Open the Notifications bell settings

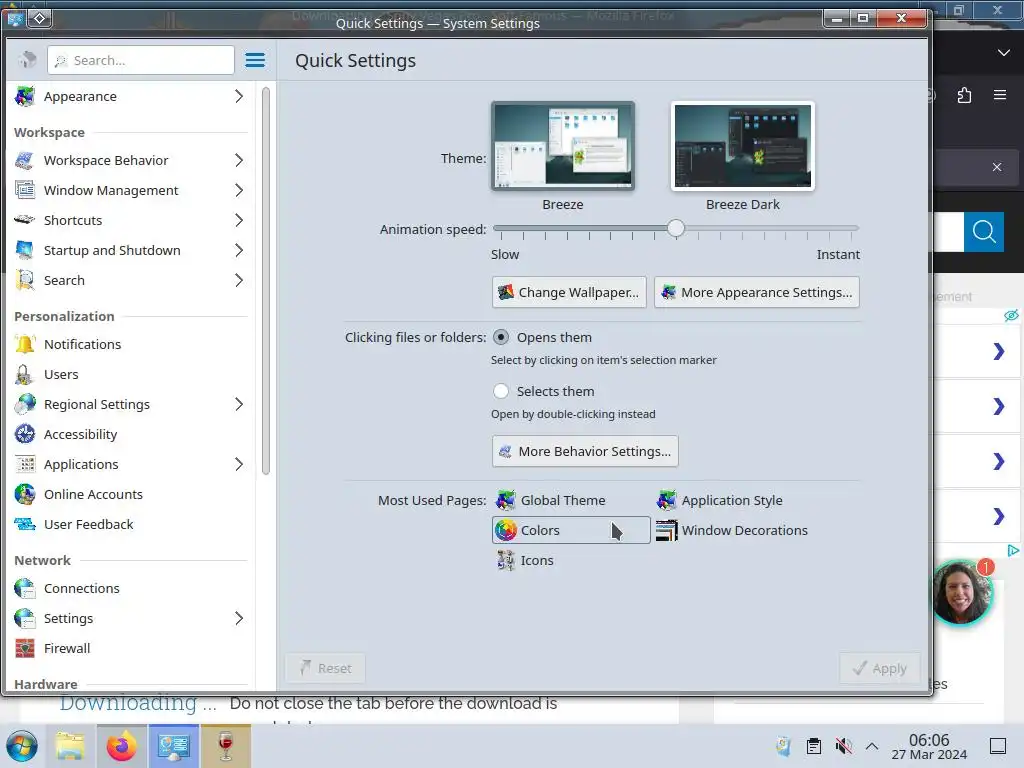(x=25, y=344)
